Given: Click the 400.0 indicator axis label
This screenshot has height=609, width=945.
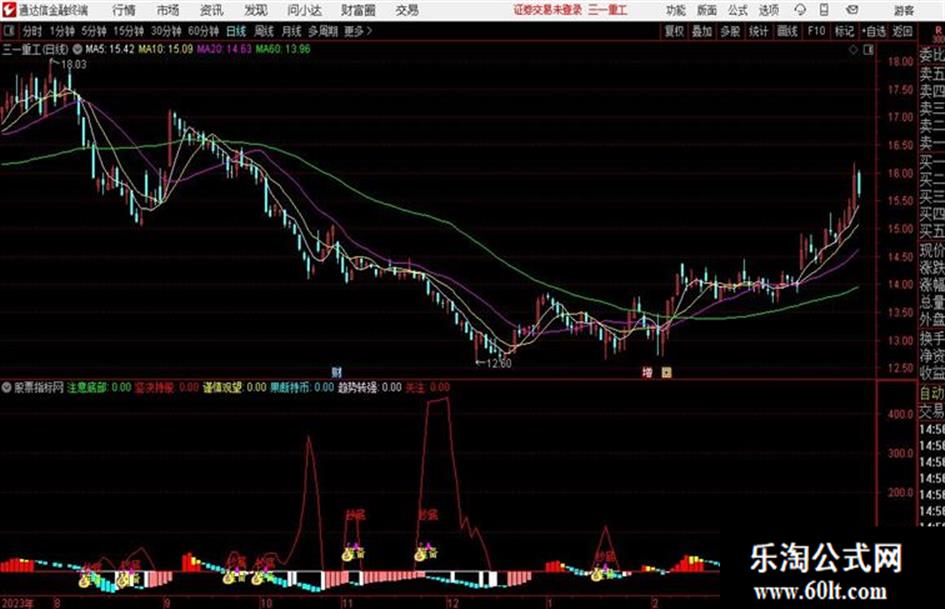Looking at the screenshot, I should [900, 414].
